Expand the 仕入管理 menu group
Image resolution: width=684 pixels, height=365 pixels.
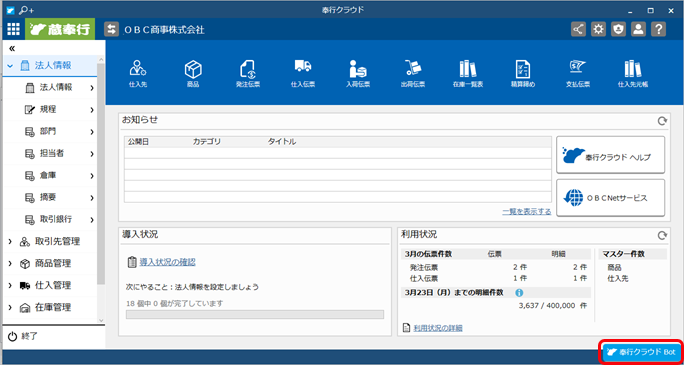(10, 285)
